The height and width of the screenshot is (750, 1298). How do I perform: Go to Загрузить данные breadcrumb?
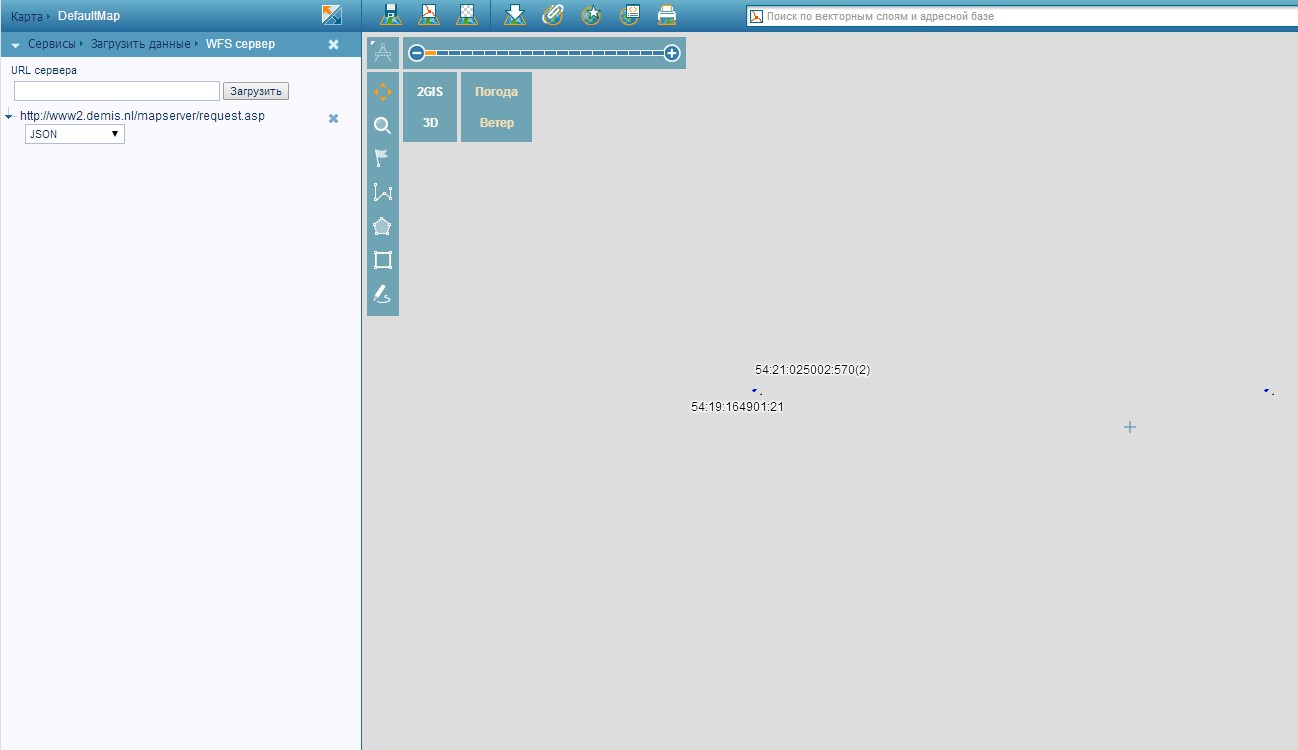[140, 44]
